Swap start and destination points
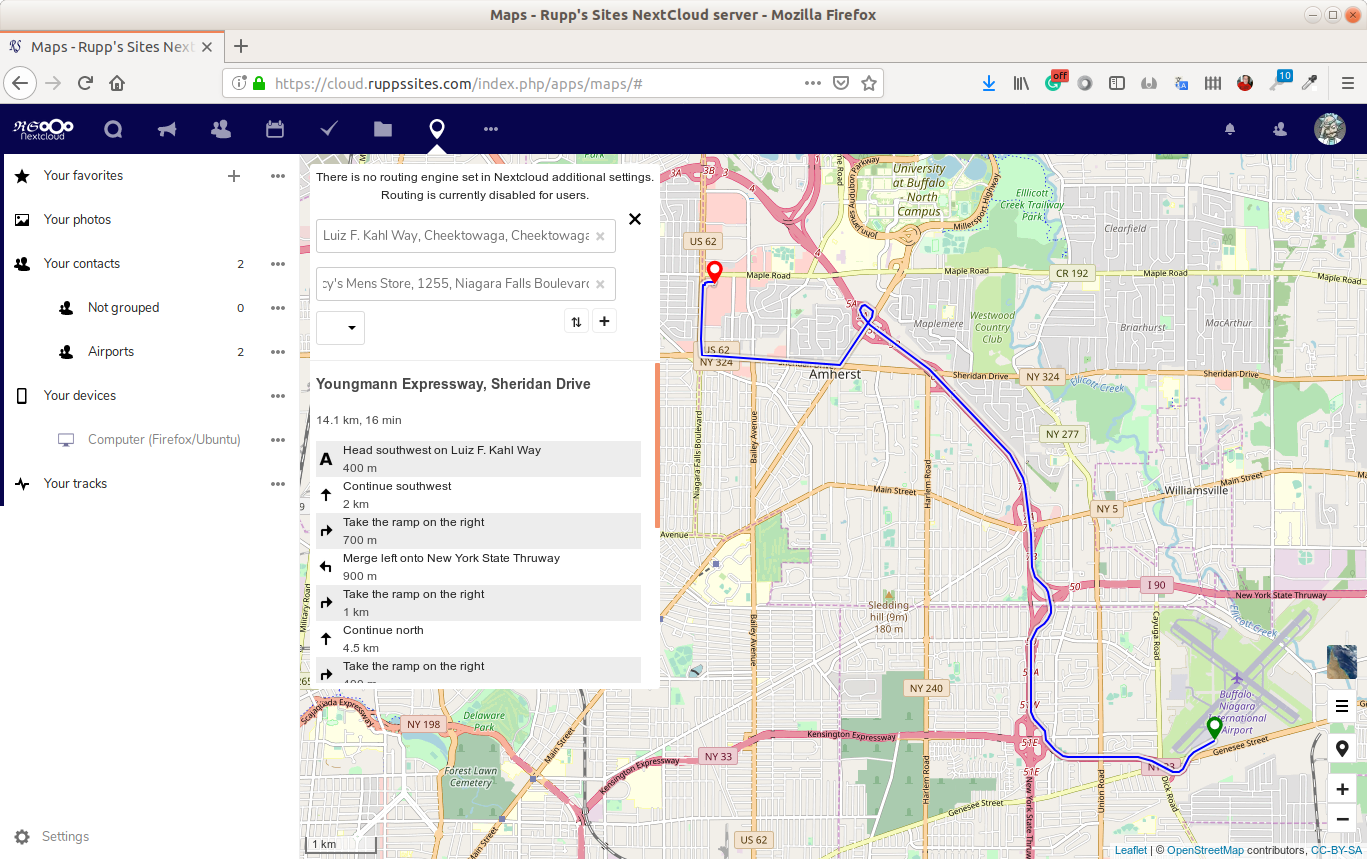This screenshot has height=859, width=1367. click(x=576, y=321)
